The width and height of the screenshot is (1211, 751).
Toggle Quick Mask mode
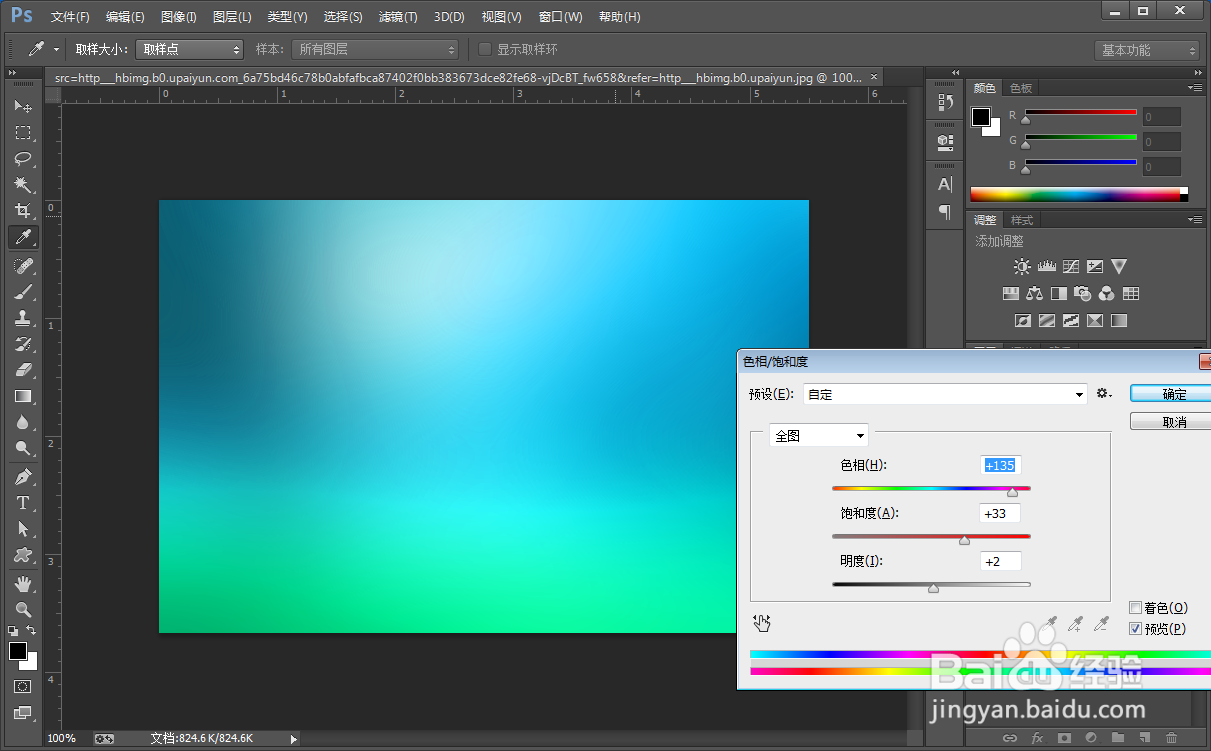click(x=22, y=687)
